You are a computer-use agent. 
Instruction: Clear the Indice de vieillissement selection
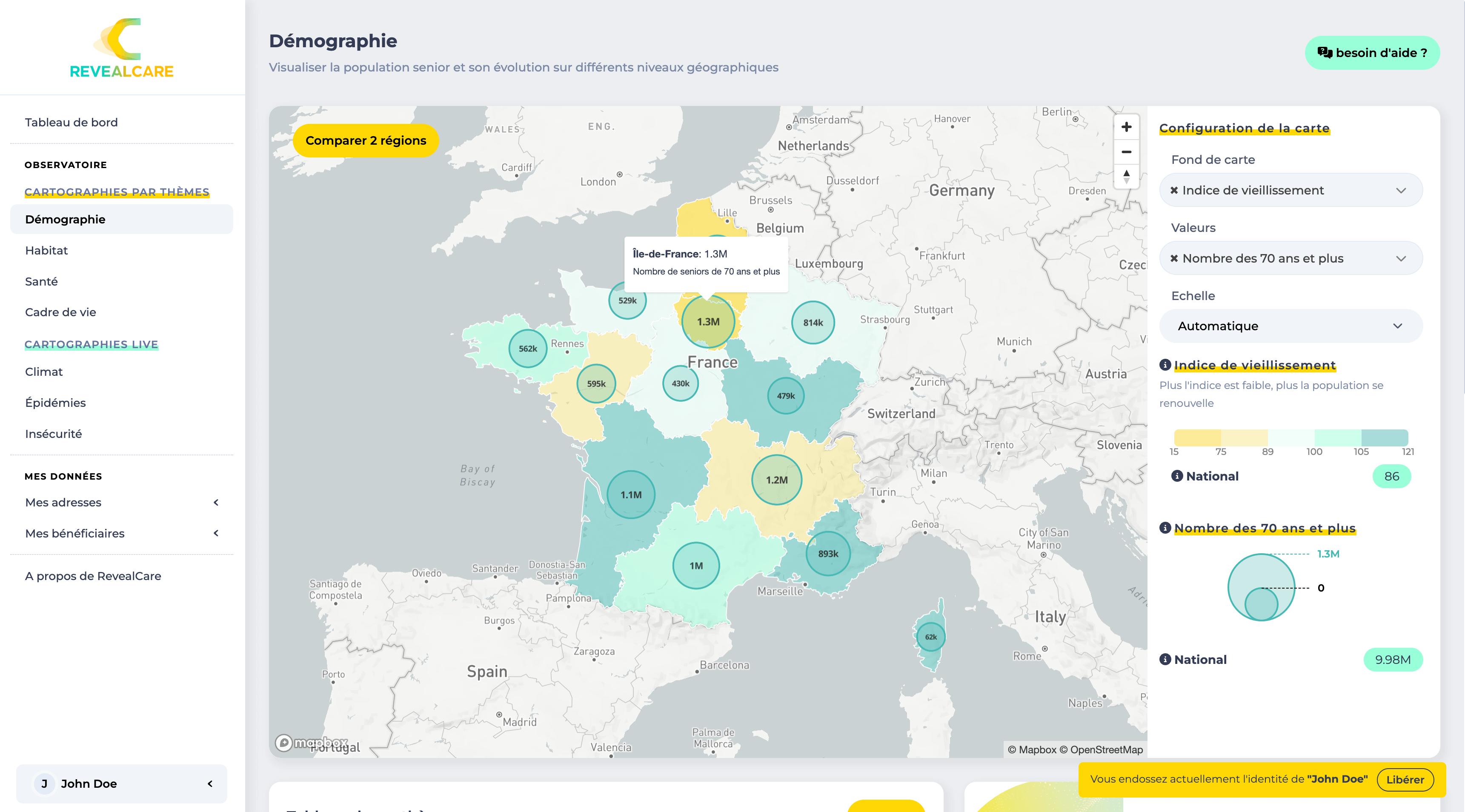[1174, 191]
